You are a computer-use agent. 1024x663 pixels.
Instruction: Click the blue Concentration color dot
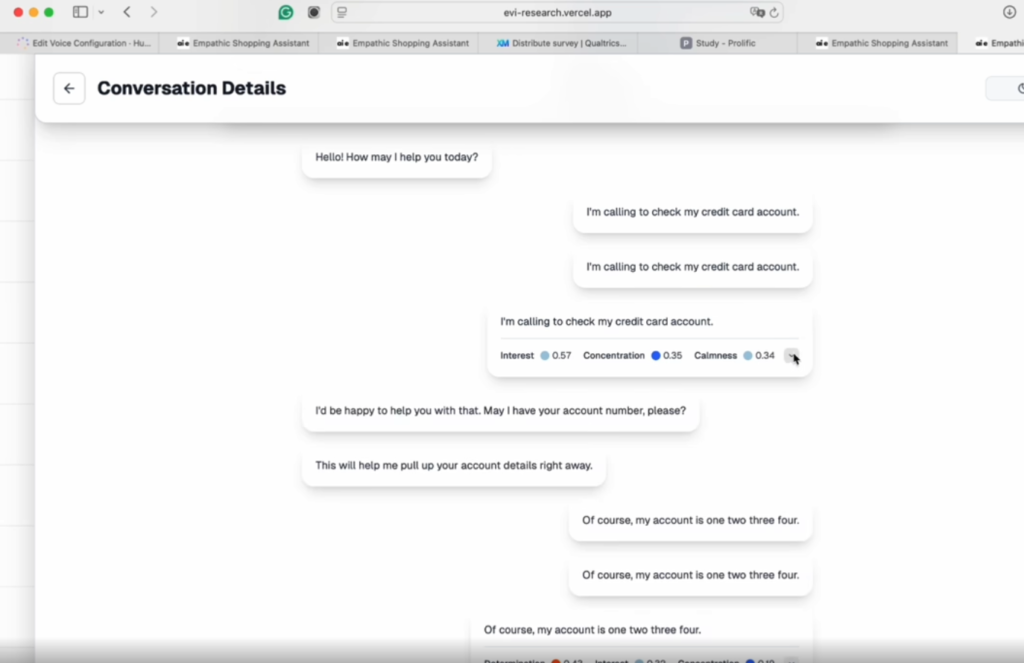[x=656, y=356]
